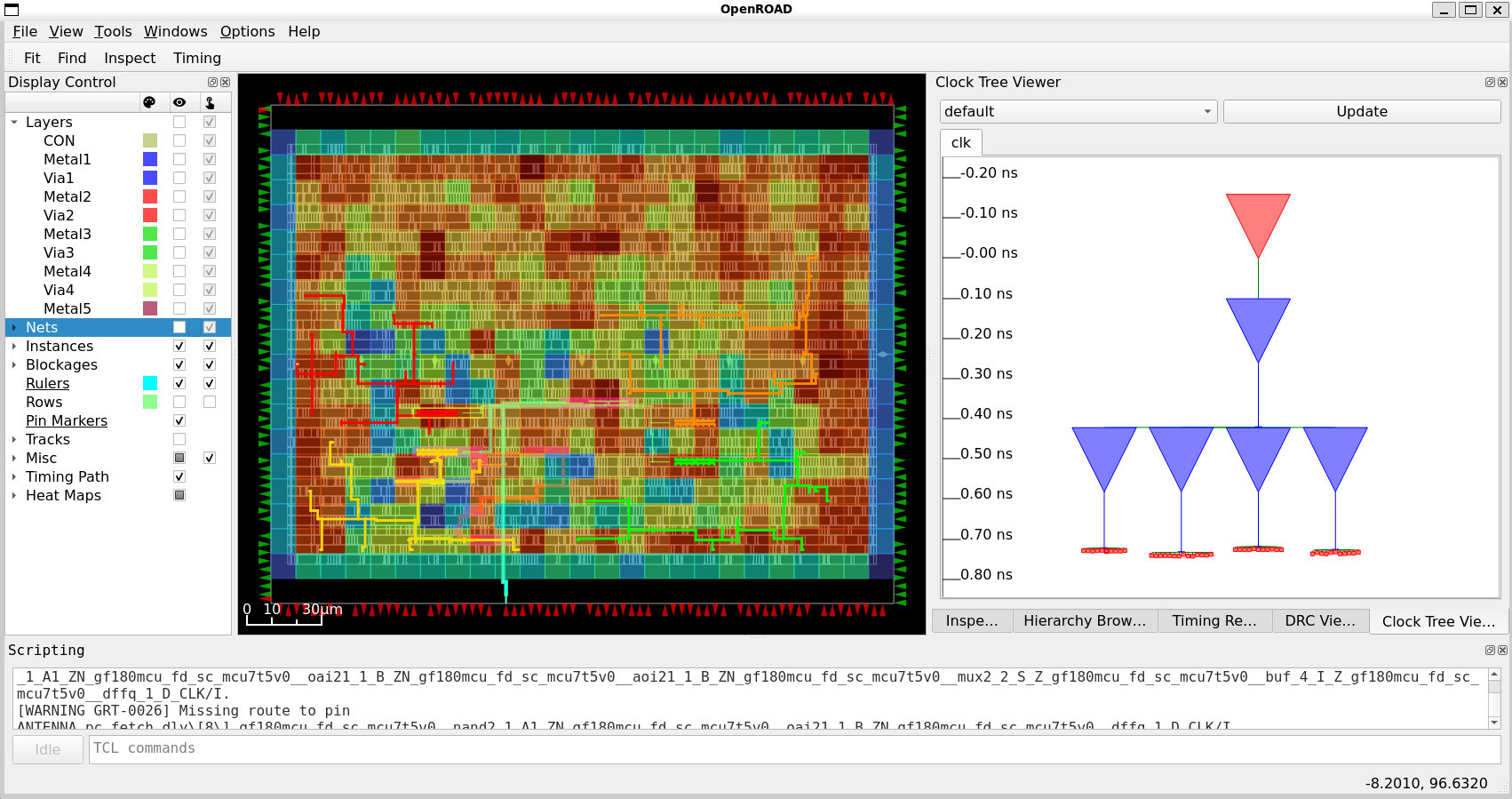Switch to the DRC Viewer tab

[1319, 620]
